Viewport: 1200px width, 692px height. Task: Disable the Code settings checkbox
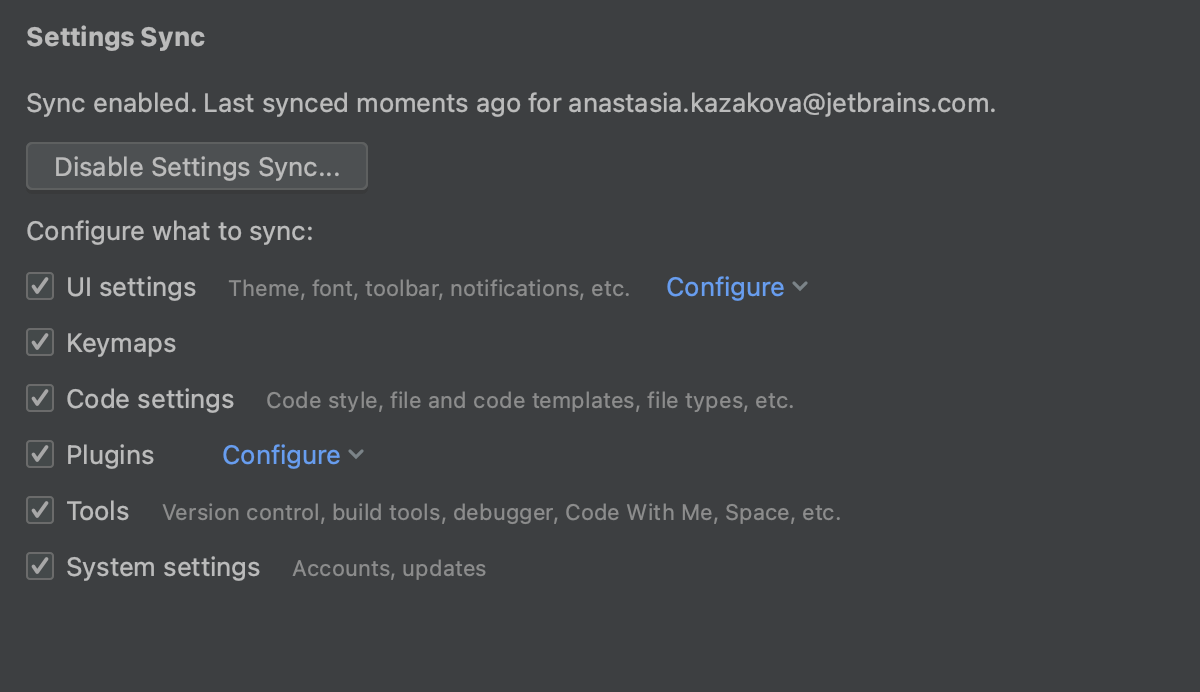(x=40, y=399)
